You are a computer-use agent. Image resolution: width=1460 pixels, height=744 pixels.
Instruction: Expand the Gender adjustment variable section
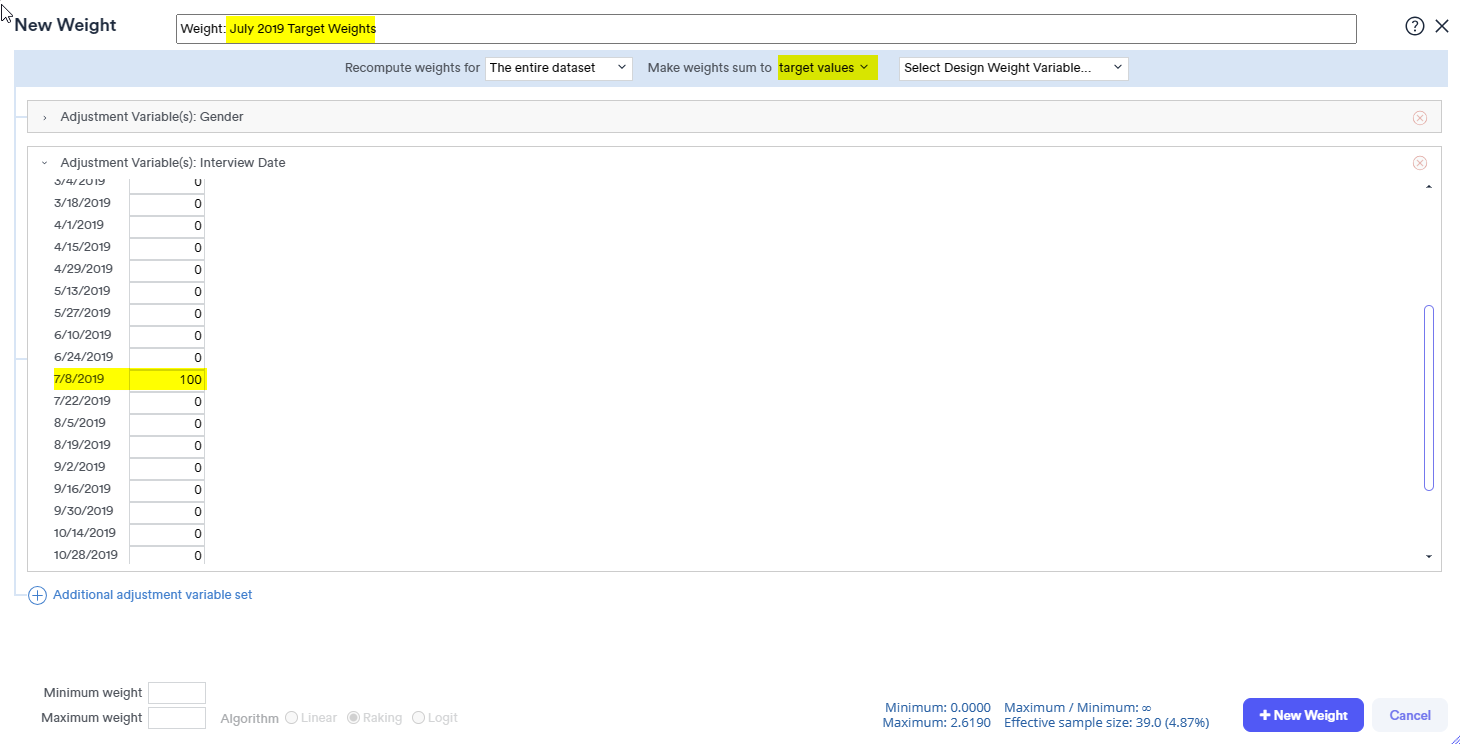[x=45, y=117]
